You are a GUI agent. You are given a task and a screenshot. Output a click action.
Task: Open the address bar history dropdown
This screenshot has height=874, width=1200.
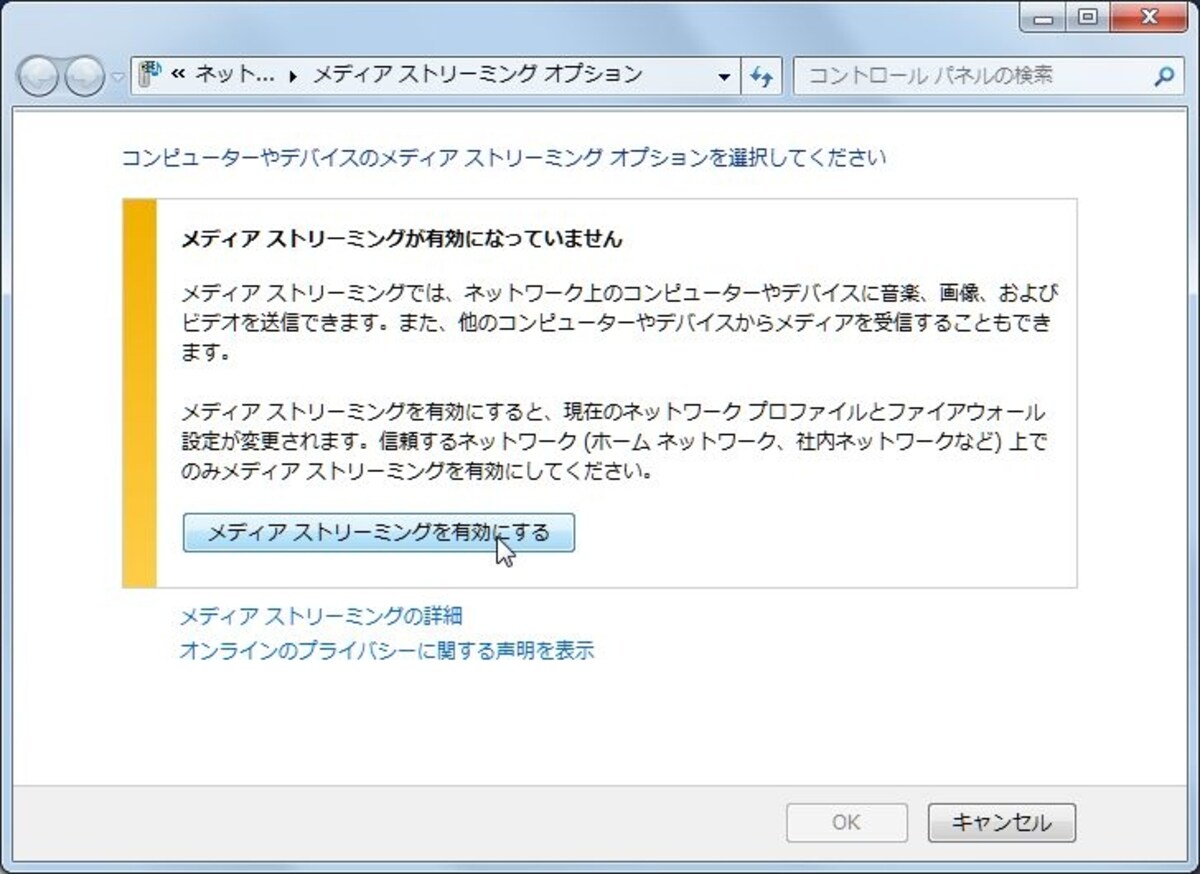click(x=724, y=77)
